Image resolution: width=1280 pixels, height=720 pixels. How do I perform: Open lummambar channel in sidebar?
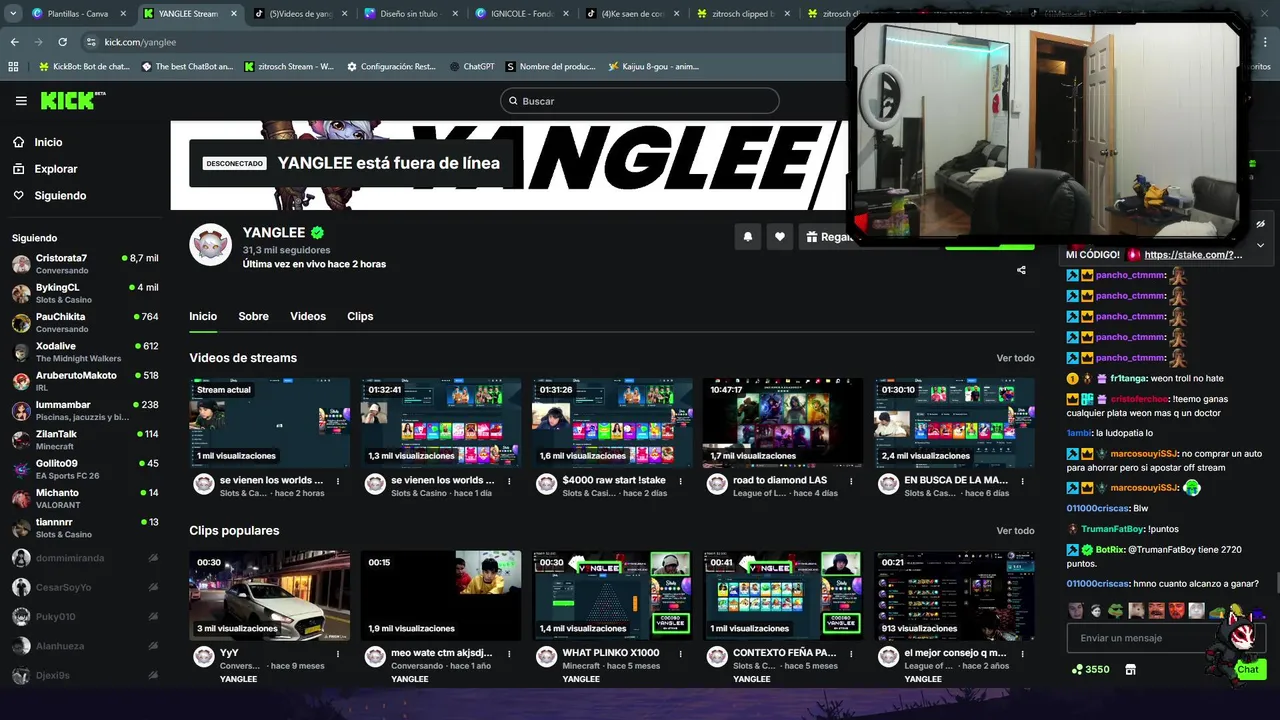coord(85,410)
